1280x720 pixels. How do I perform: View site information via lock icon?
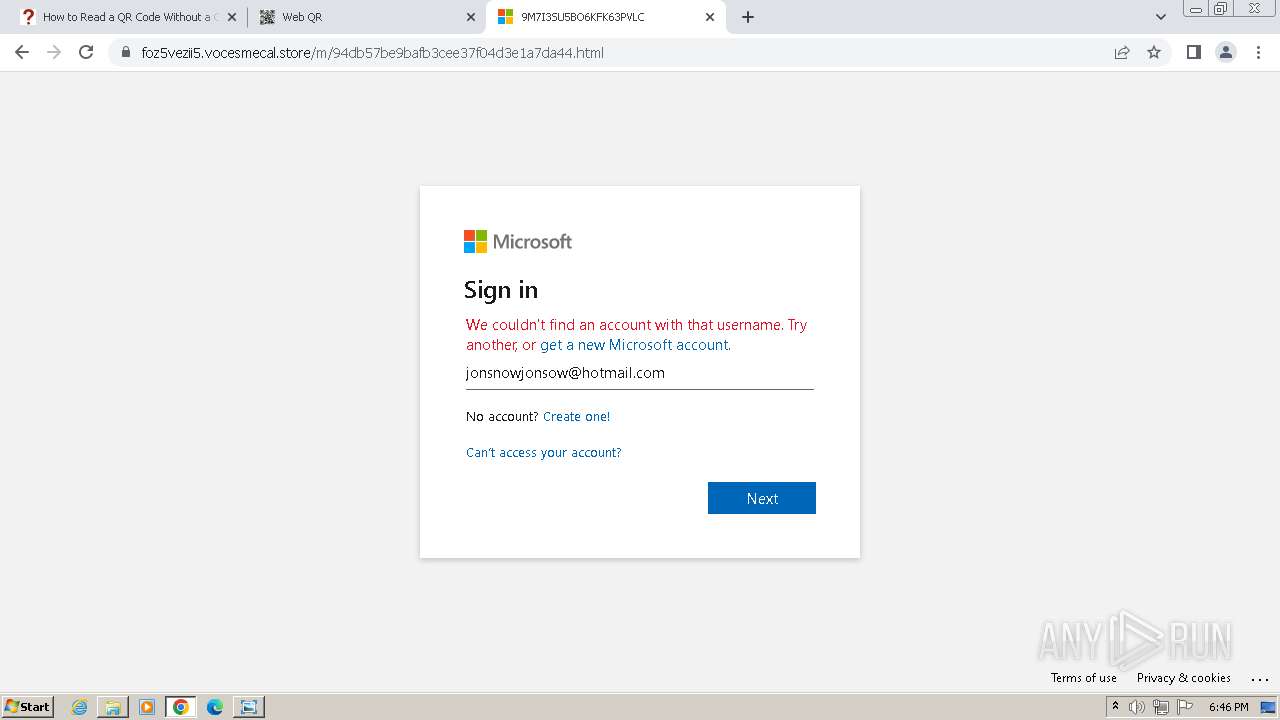click(126, 53)
